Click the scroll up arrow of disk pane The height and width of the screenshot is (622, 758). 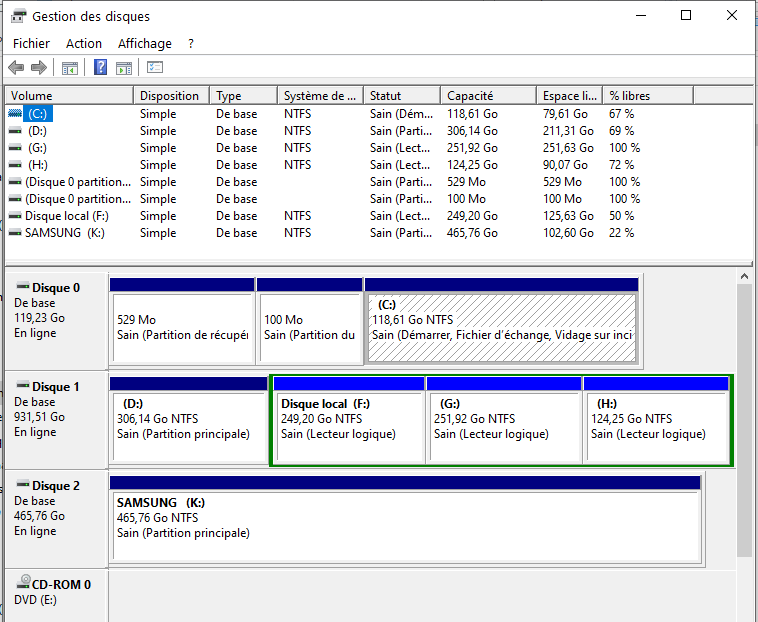744,276
